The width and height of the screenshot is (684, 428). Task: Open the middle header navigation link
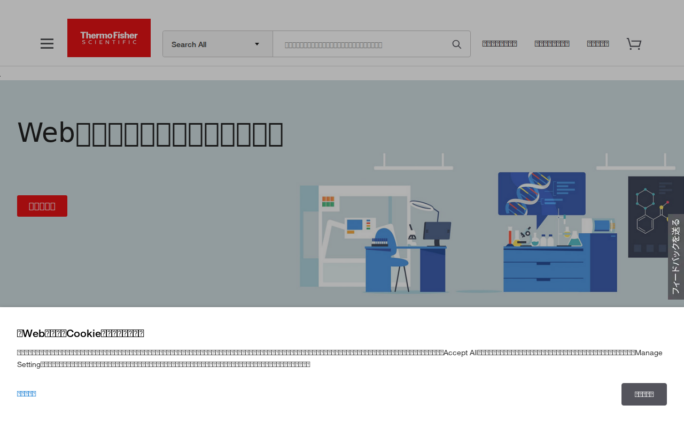(x=551, y=44)
